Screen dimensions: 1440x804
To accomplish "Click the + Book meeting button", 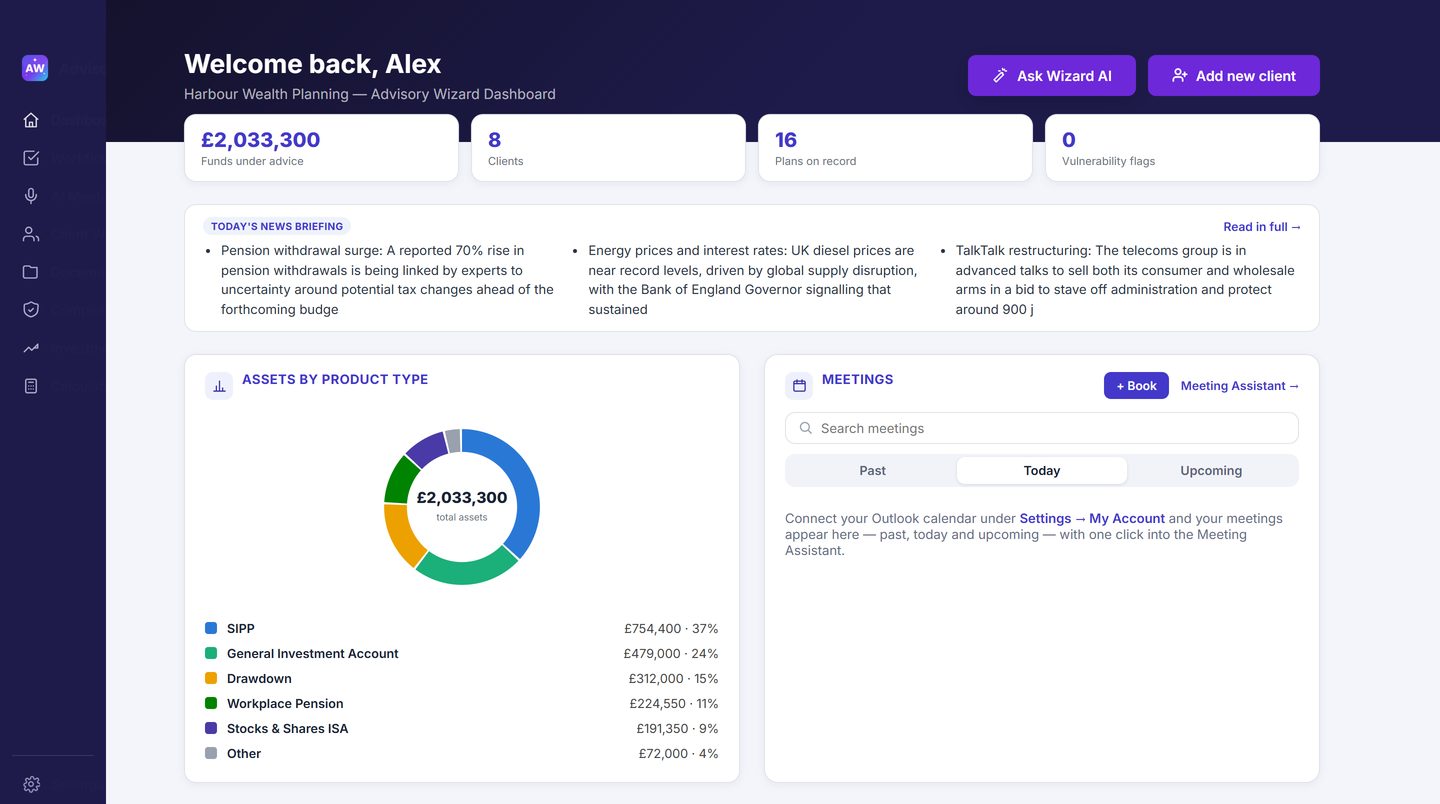I will coord(1136,386).
